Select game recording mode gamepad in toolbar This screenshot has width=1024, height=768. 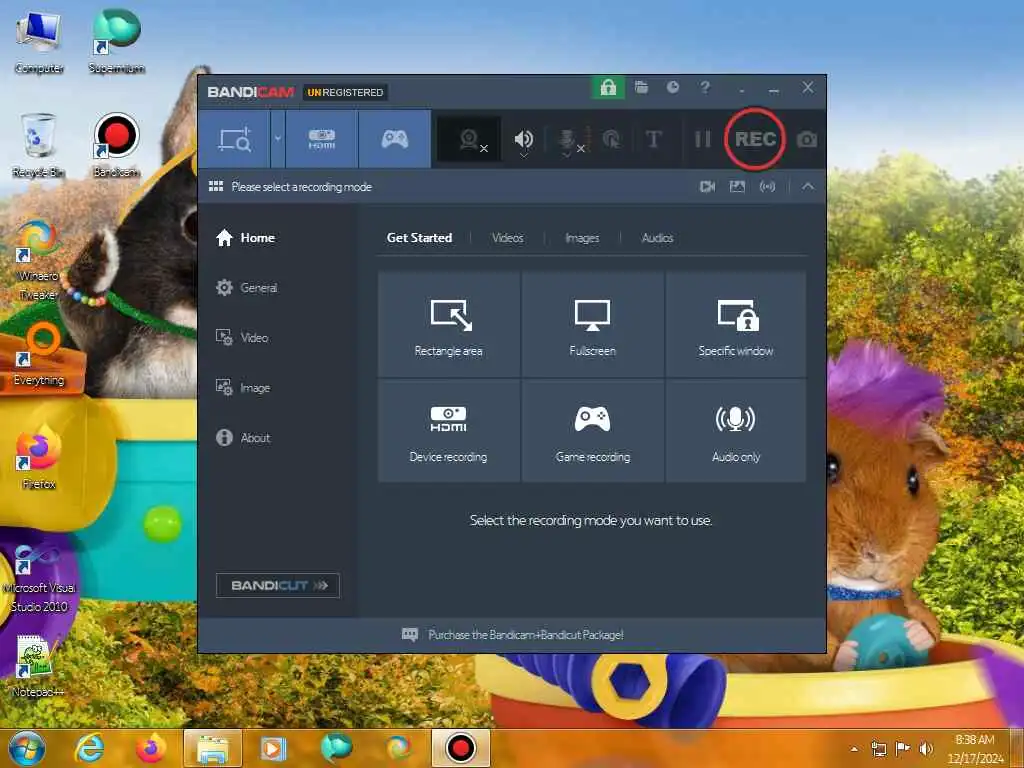[x=394, y=139]
